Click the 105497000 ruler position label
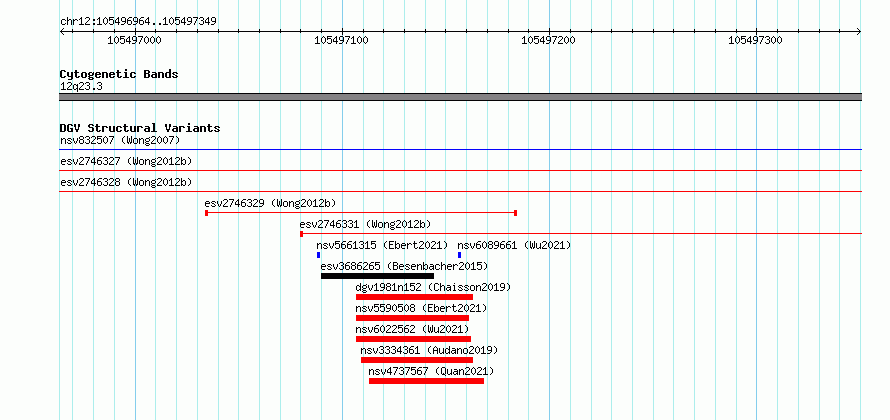Viewport: 890px width, 420px height. coord(135,40)
